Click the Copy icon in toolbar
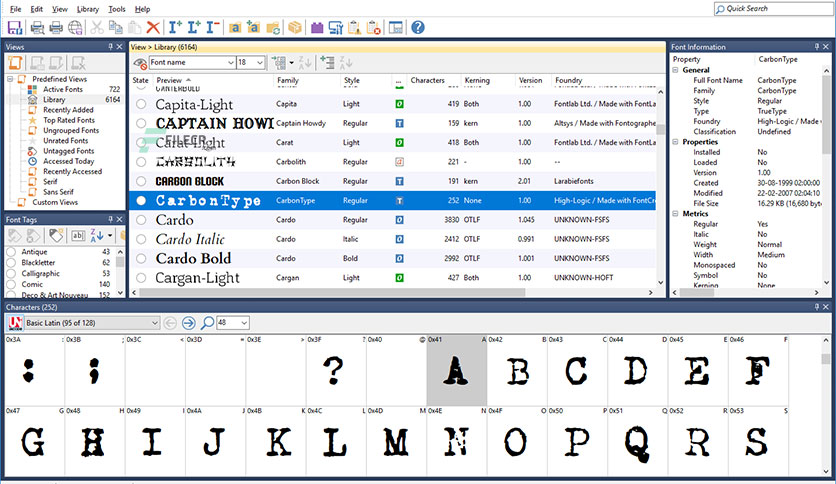Viewport: 836px width, 484px height. click(x=115, y=28)
